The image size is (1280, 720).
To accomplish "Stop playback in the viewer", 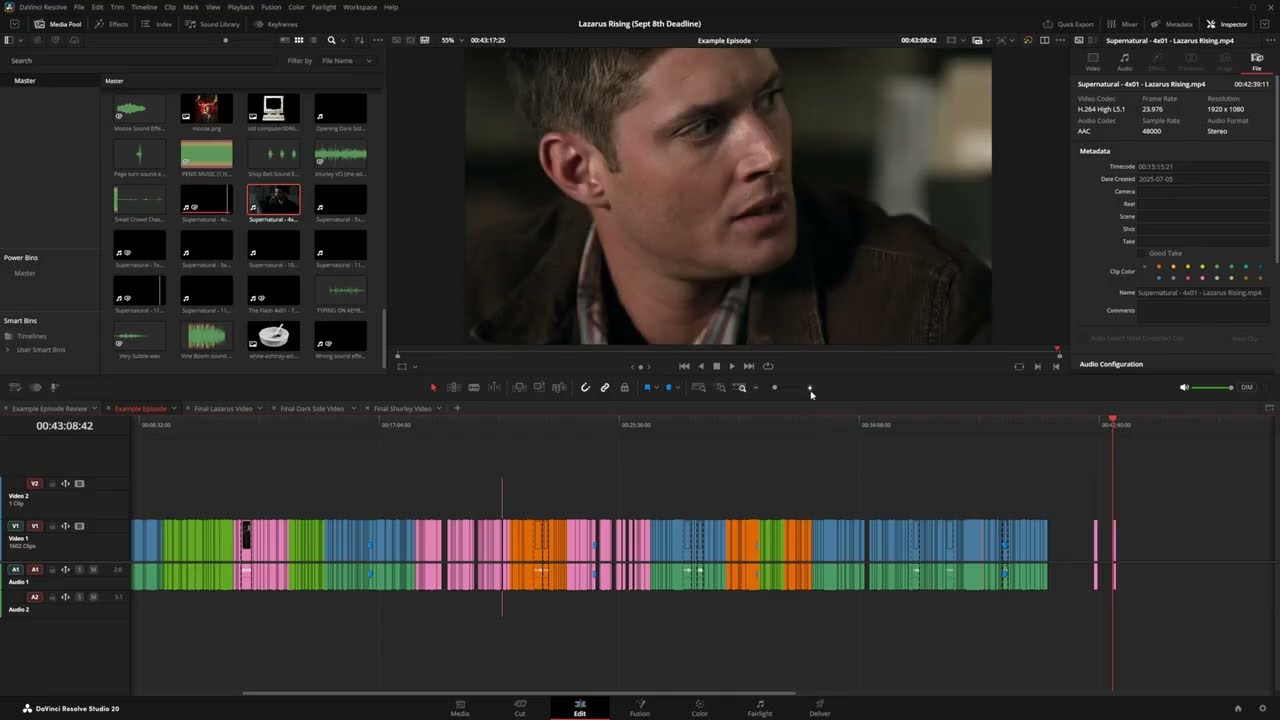I will pyautogui.click(x=716, y=366).
